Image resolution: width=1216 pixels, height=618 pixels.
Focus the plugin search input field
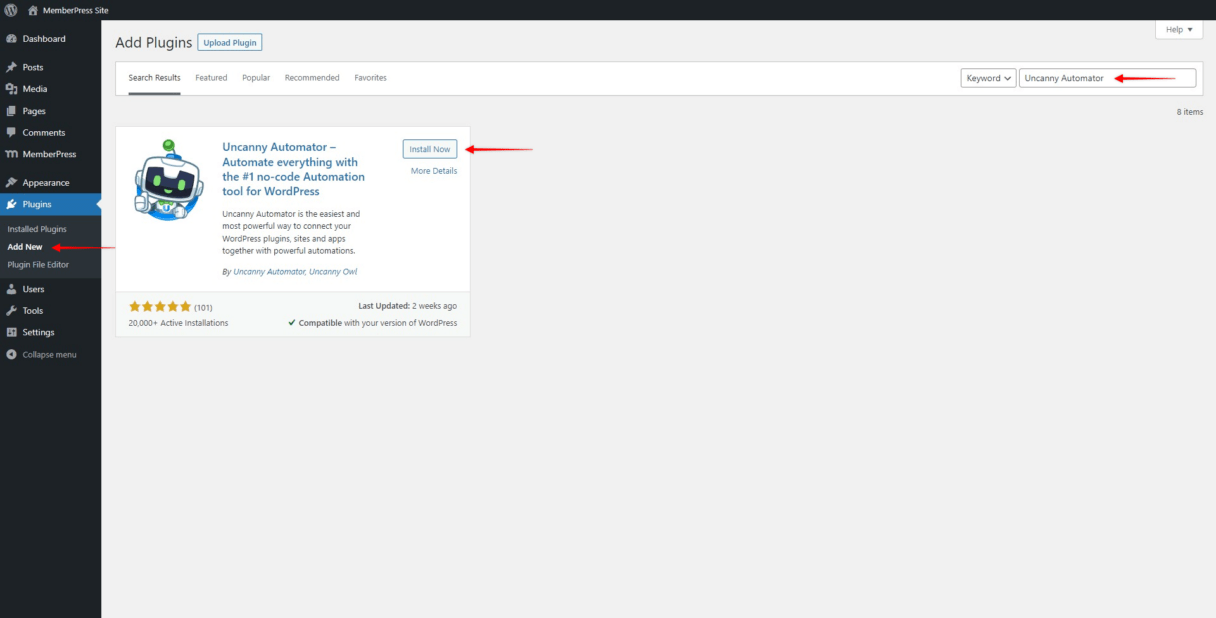click(x=1107, y=78)
